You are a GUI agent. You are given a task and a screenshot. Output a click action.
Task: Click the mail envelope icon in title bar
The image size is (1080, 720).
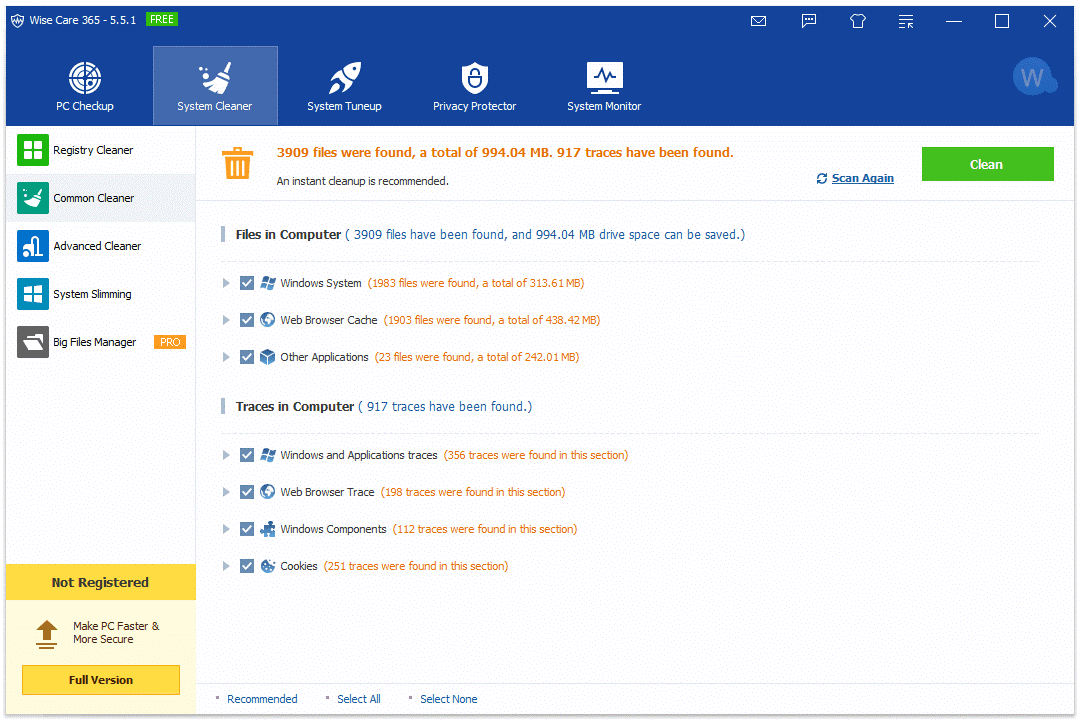758,21
